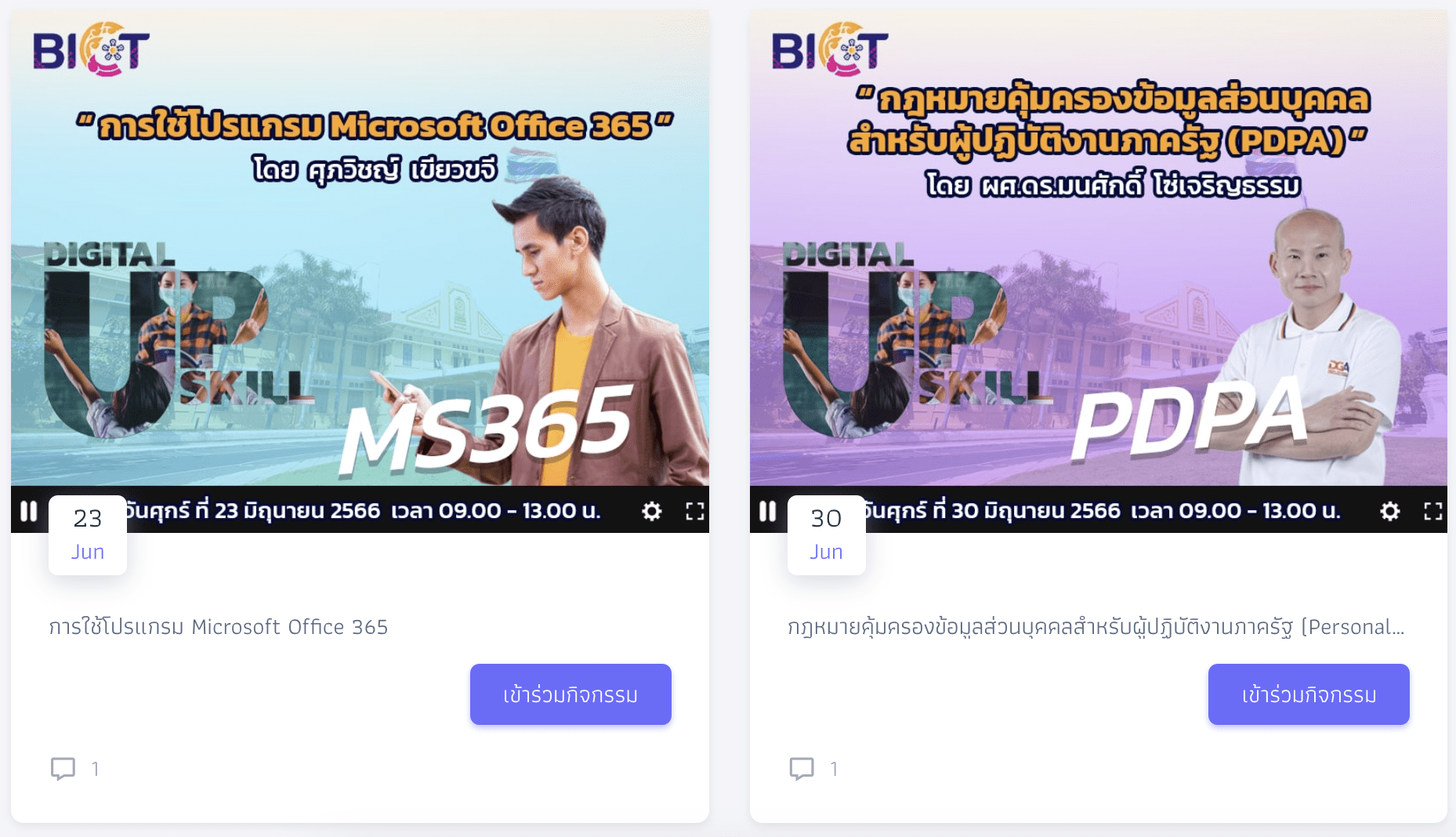Select the 30 Jun date badge
This screenshot has width=1456, height=837.
coord(827,535)
